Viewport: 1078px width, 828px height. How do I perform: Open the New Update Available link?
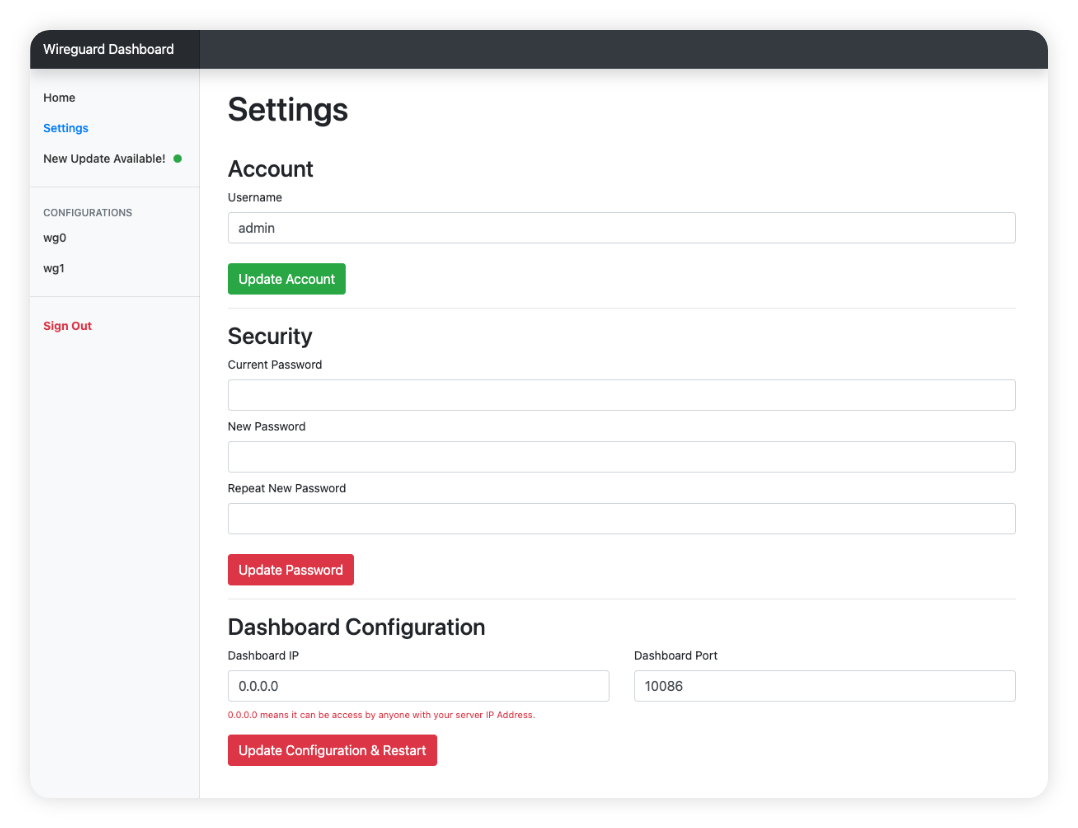(x=104, y=158)
